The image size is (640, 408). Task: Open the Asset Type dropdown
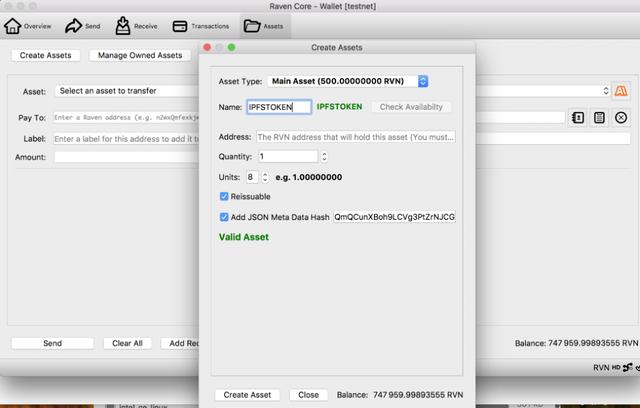[348, 81]
